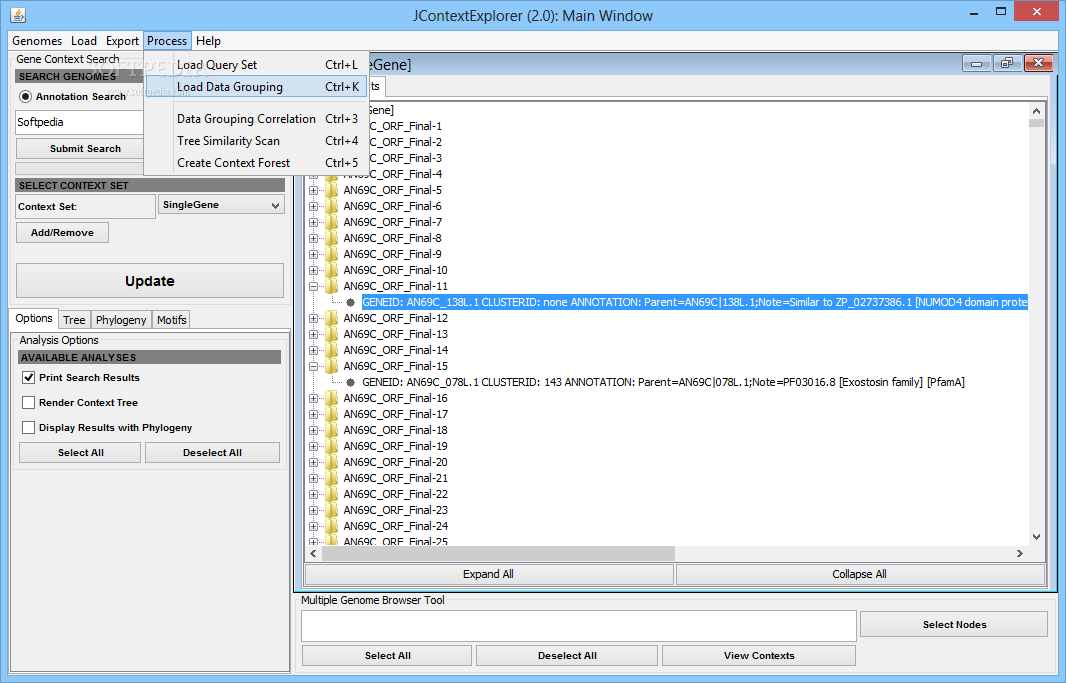Enable Render Context Tree checkbox

pos(29,402)
